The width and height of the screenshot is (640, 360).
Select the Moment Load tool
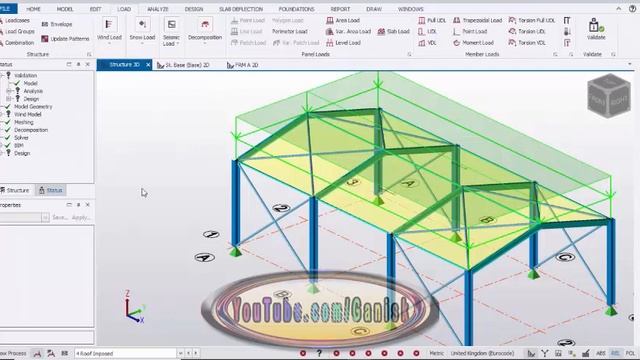473,42
